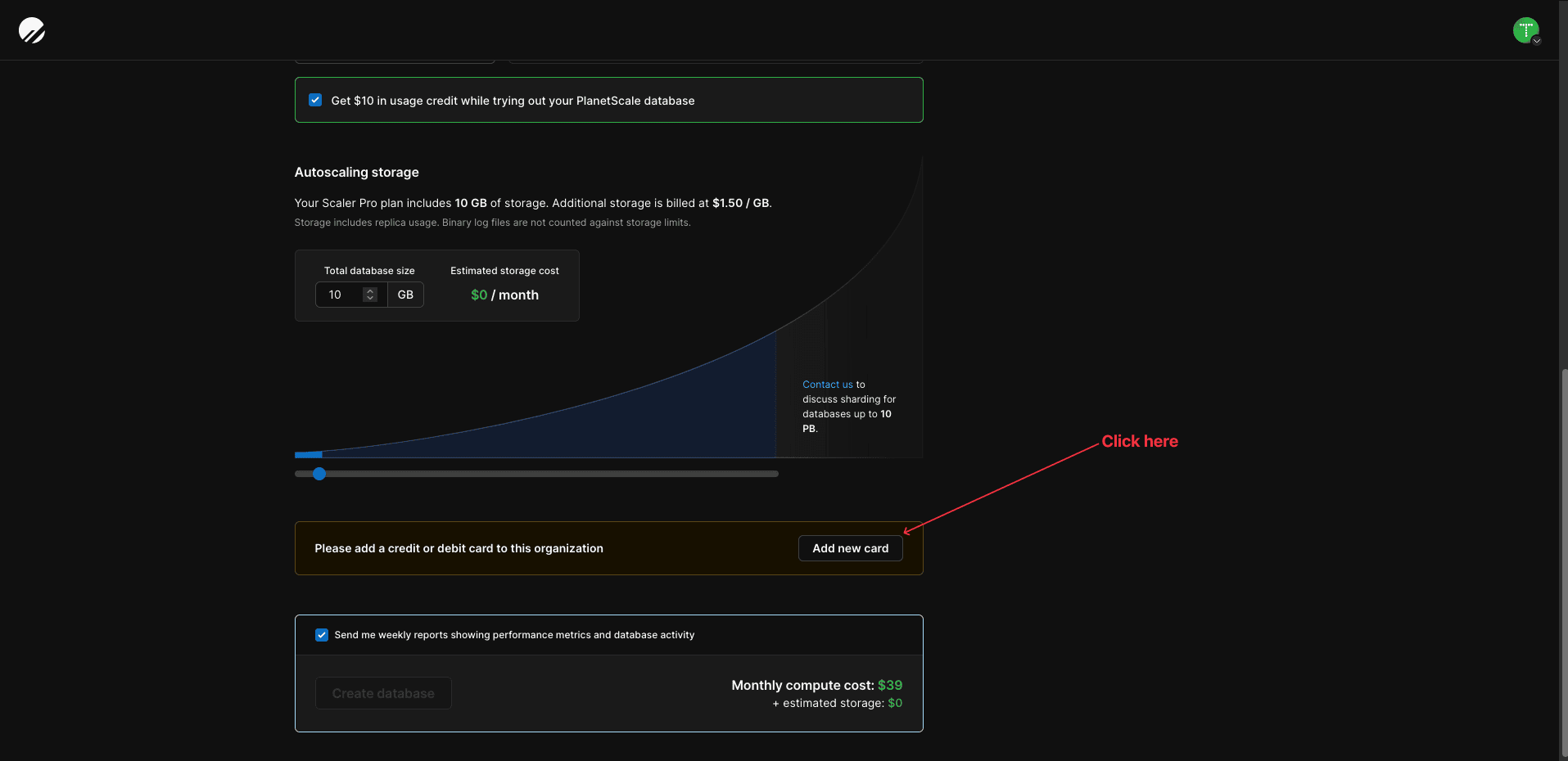This screenshot has height=761, width=1568.
Task: Click the PlanetScale logo in top-left corner
Action: click(29, 29)
